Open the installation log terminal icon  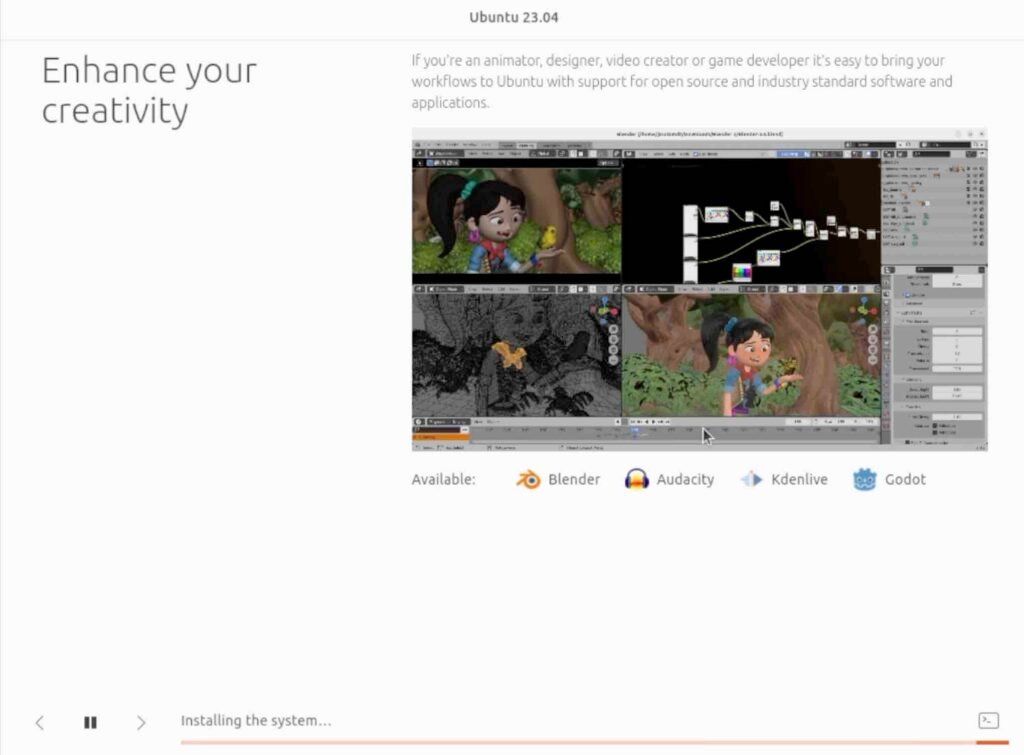pos(988,720)
